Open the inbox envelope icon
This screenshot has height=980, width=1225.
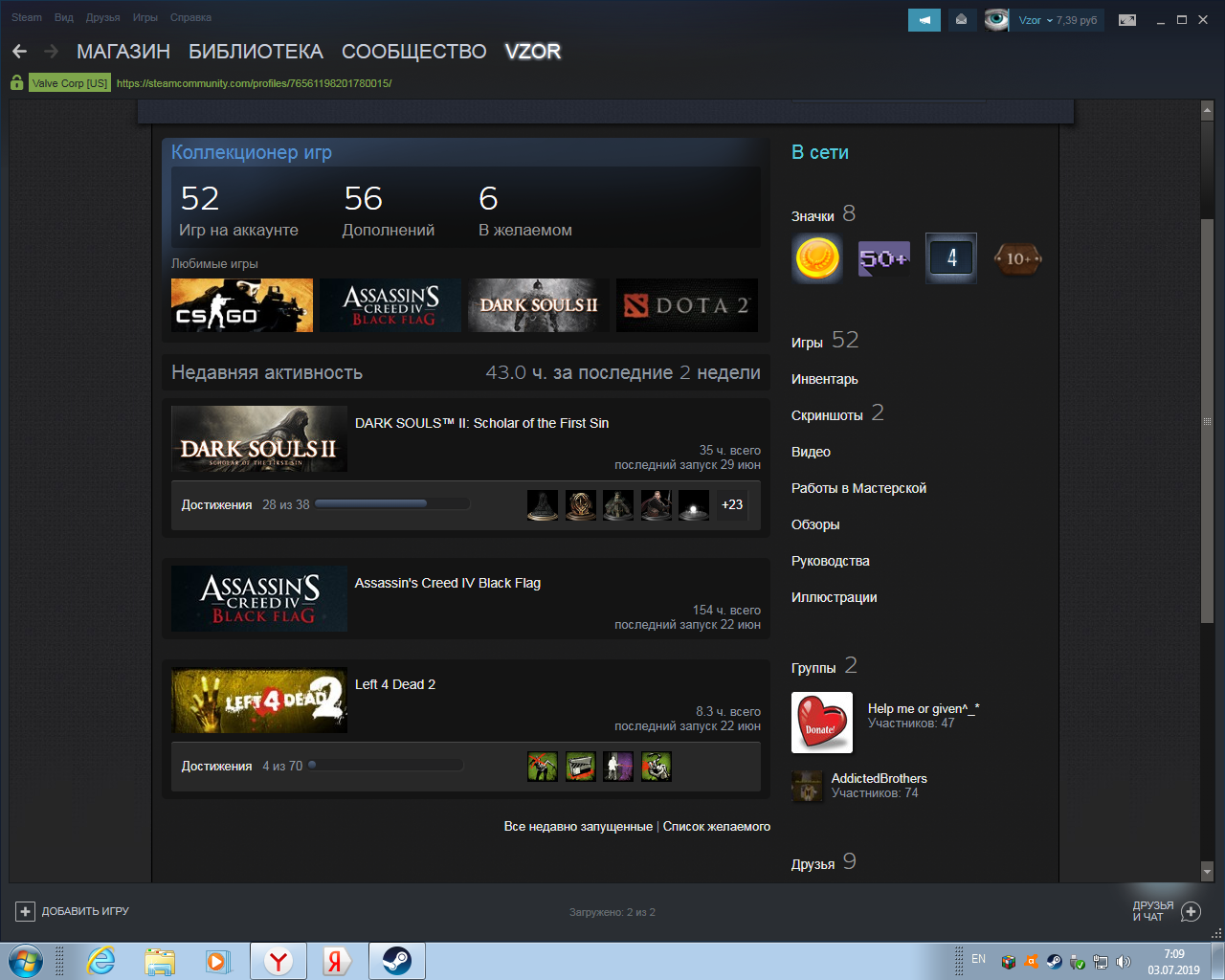pyautogui.click(x=962, y=20)
